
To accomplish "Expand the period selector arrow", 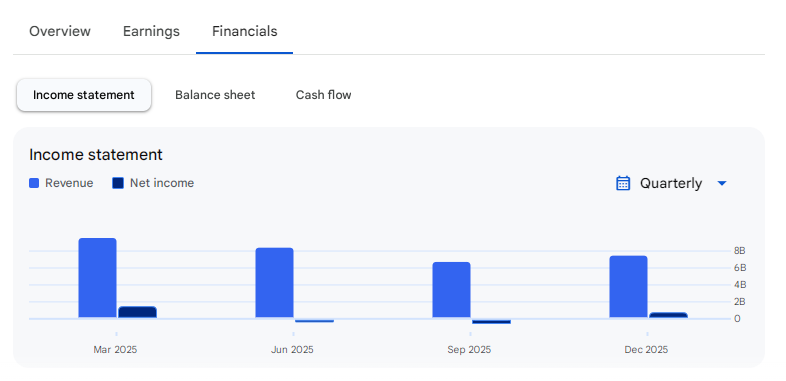I will (x=722, y=183).
